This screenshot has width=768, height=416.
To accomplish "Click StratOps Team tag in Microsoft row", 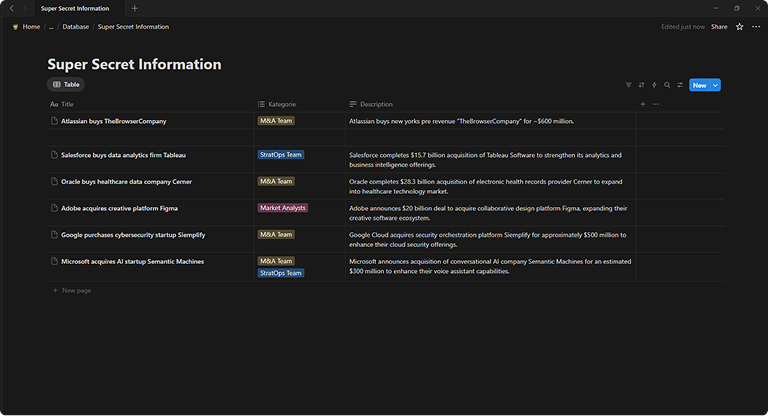I will tap(281, 272).
